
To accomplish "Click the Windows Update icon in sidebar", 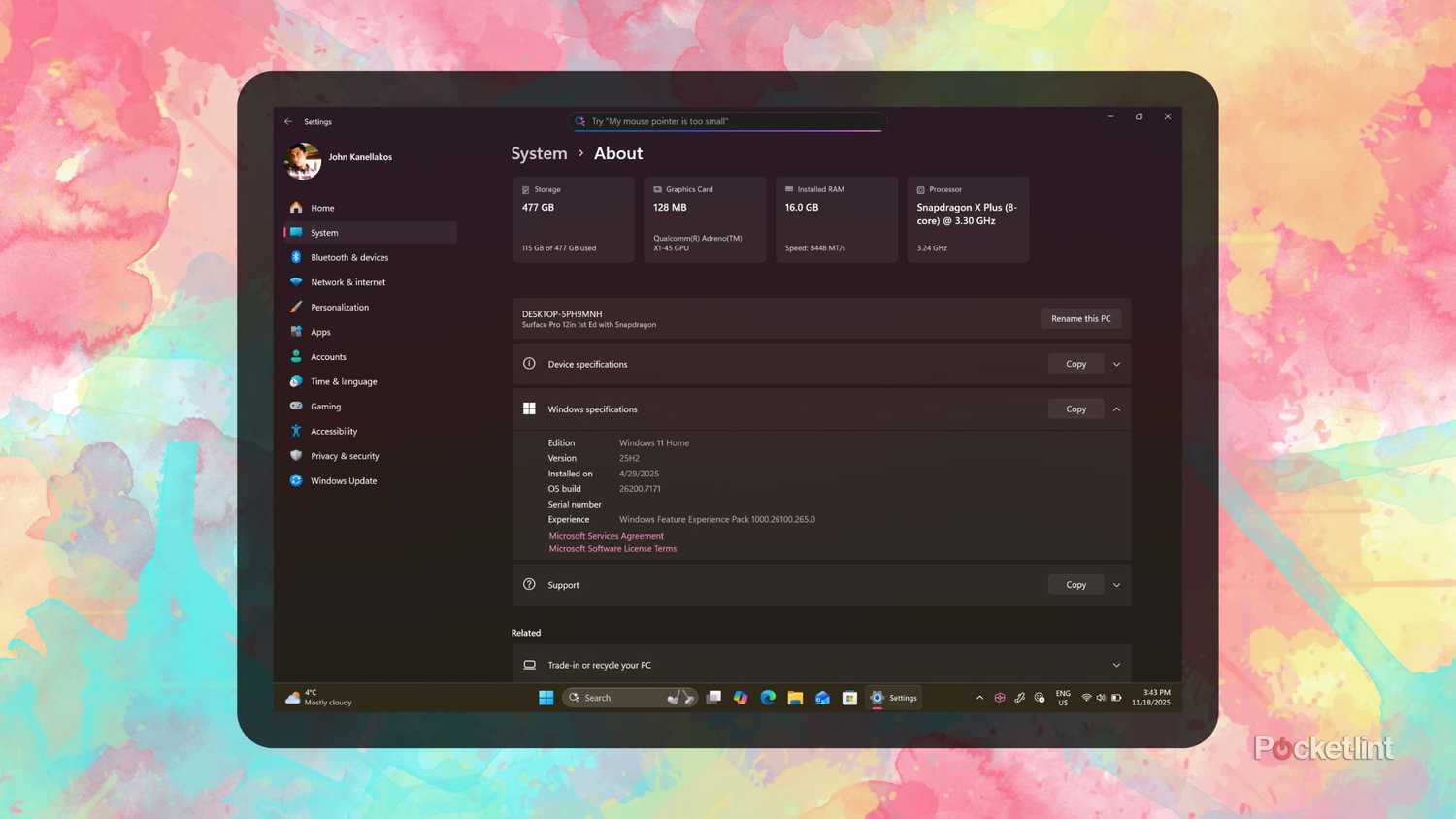I will tap(296, 480).
